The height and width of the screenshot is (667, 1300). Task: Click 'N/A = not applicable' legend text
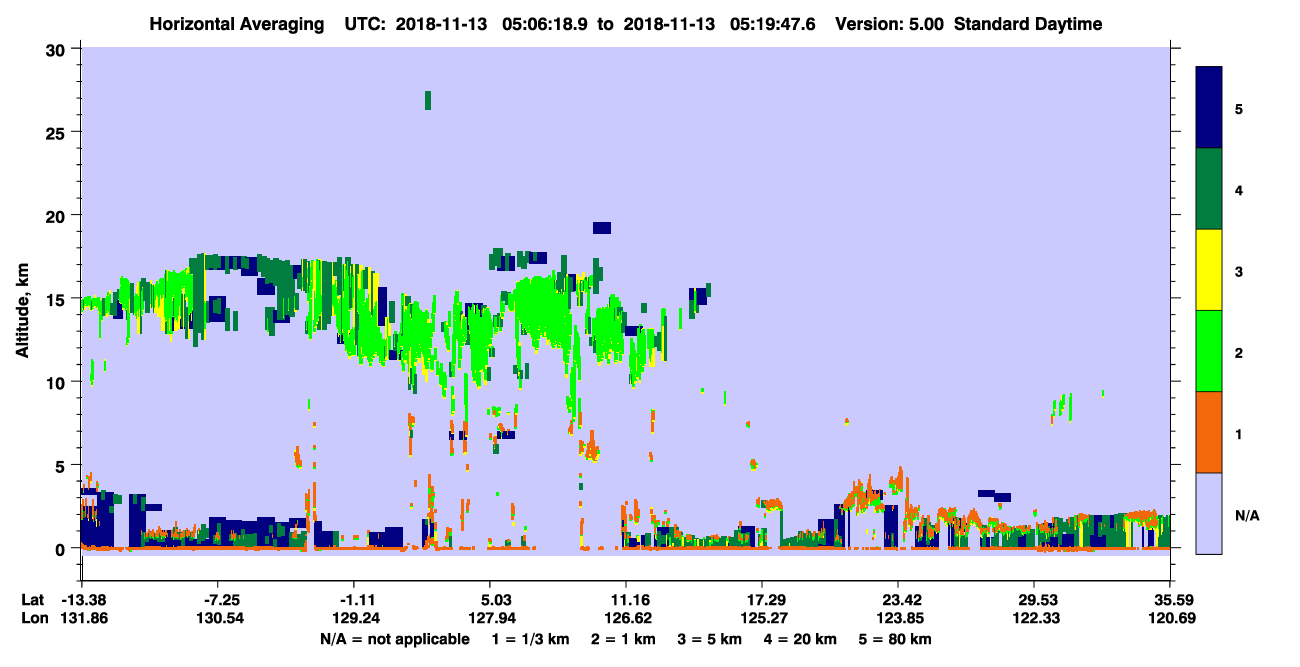click(395, 638)
